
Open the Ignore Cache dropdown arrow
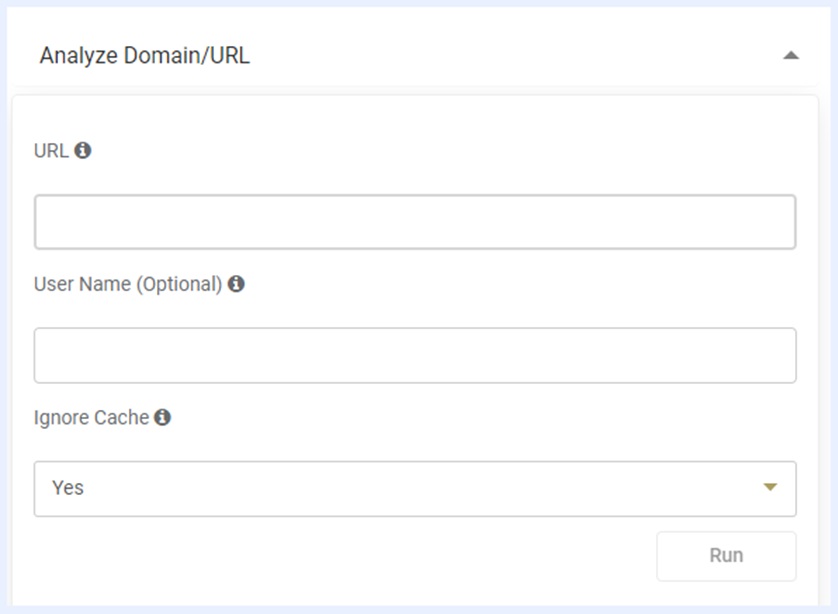coord(769,488)
